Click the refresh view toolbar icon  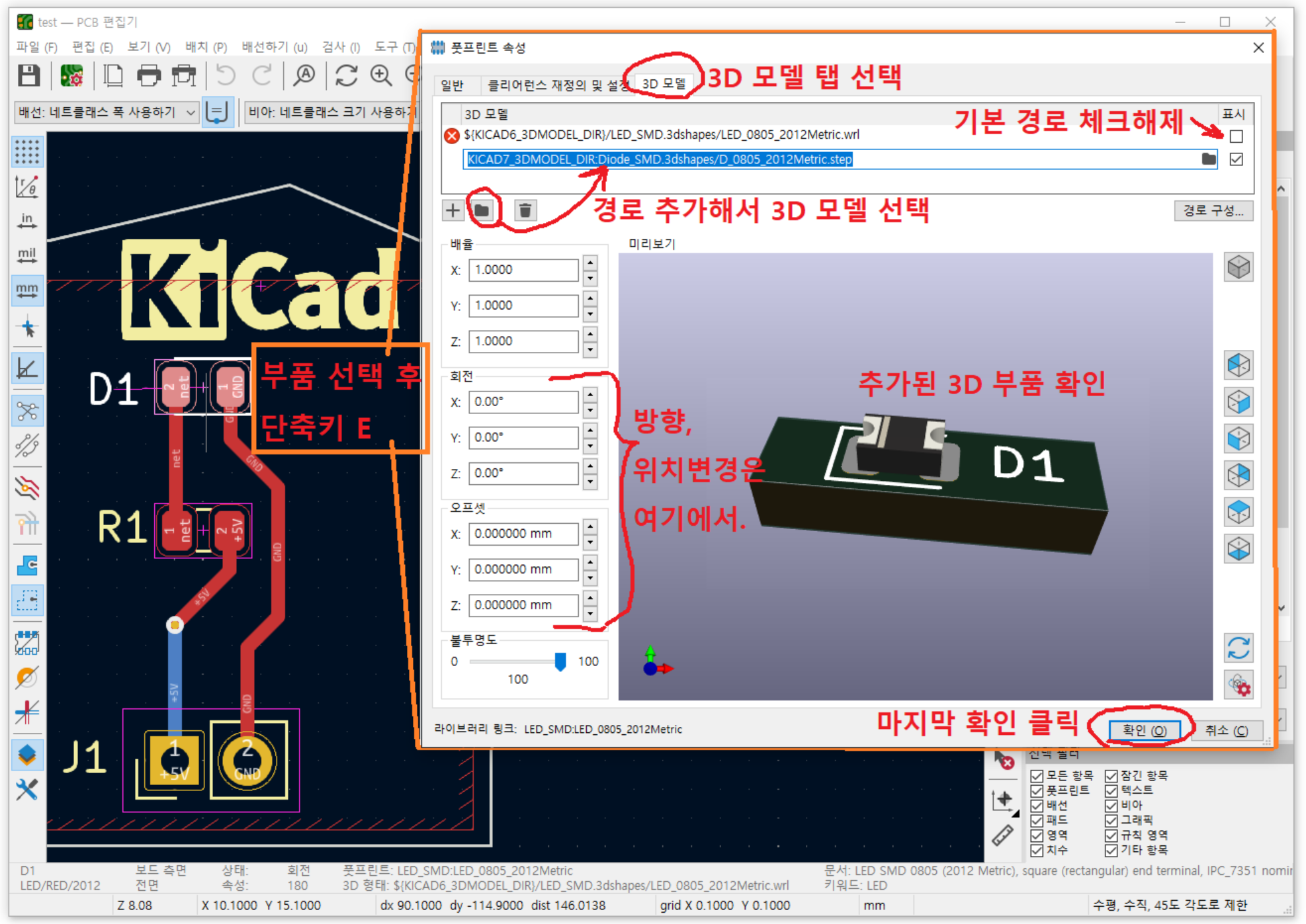pos(346,75)
